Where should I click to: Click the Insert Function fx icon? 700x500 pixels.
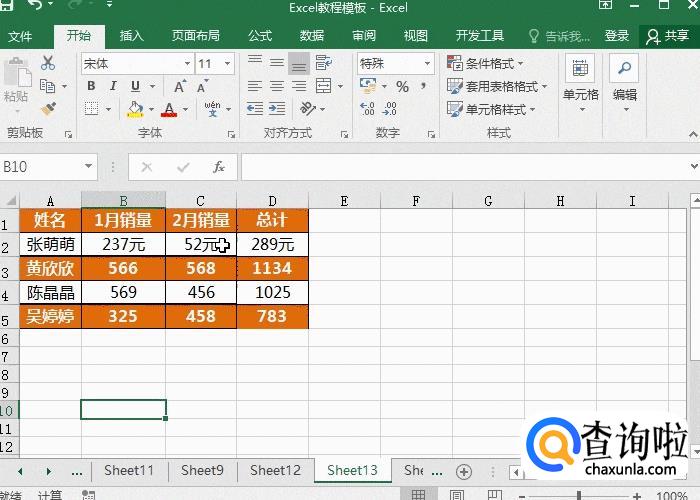point(218,167)
